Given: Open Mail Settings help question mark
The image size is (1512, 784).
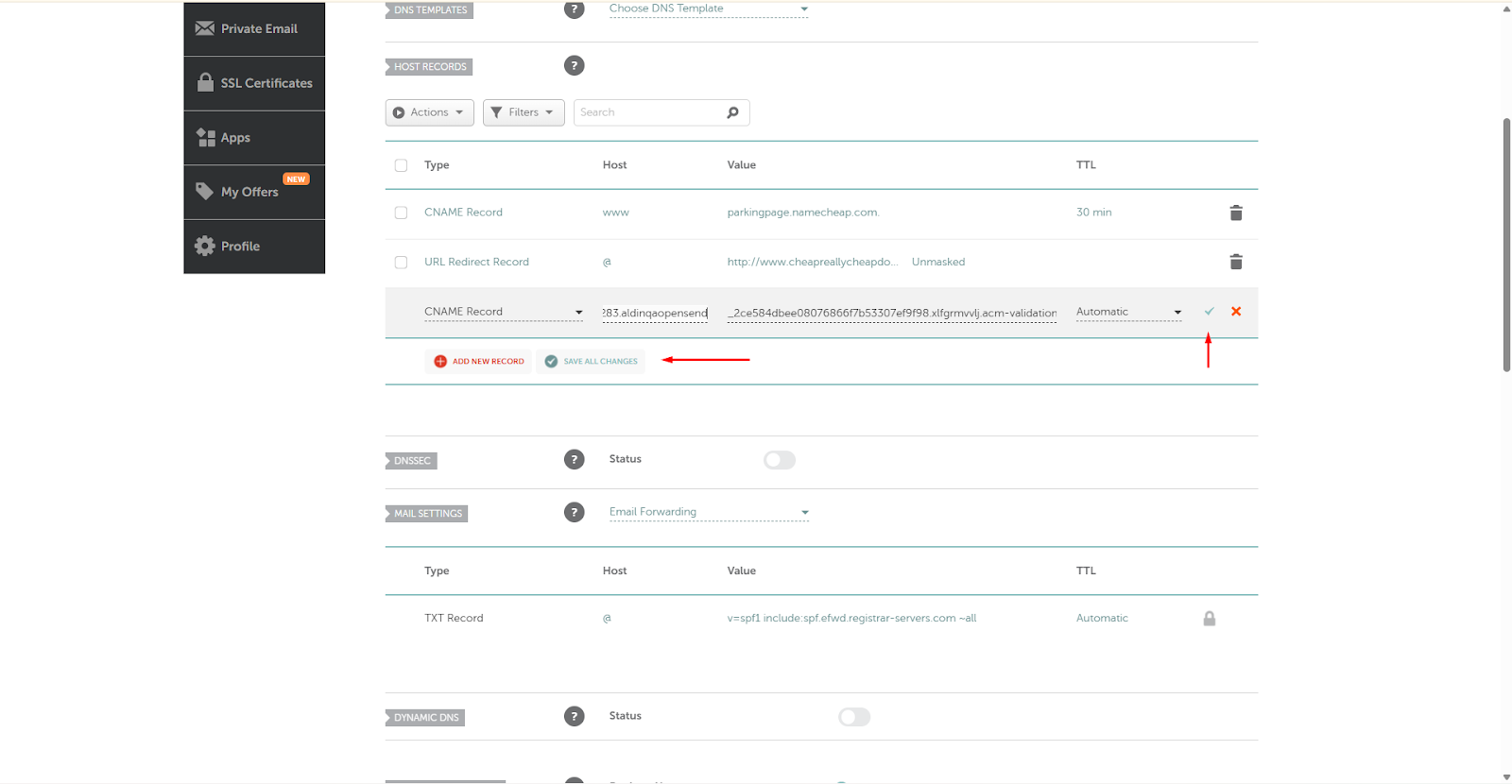Looking at the screenshot, I should (x=574, y=512).
